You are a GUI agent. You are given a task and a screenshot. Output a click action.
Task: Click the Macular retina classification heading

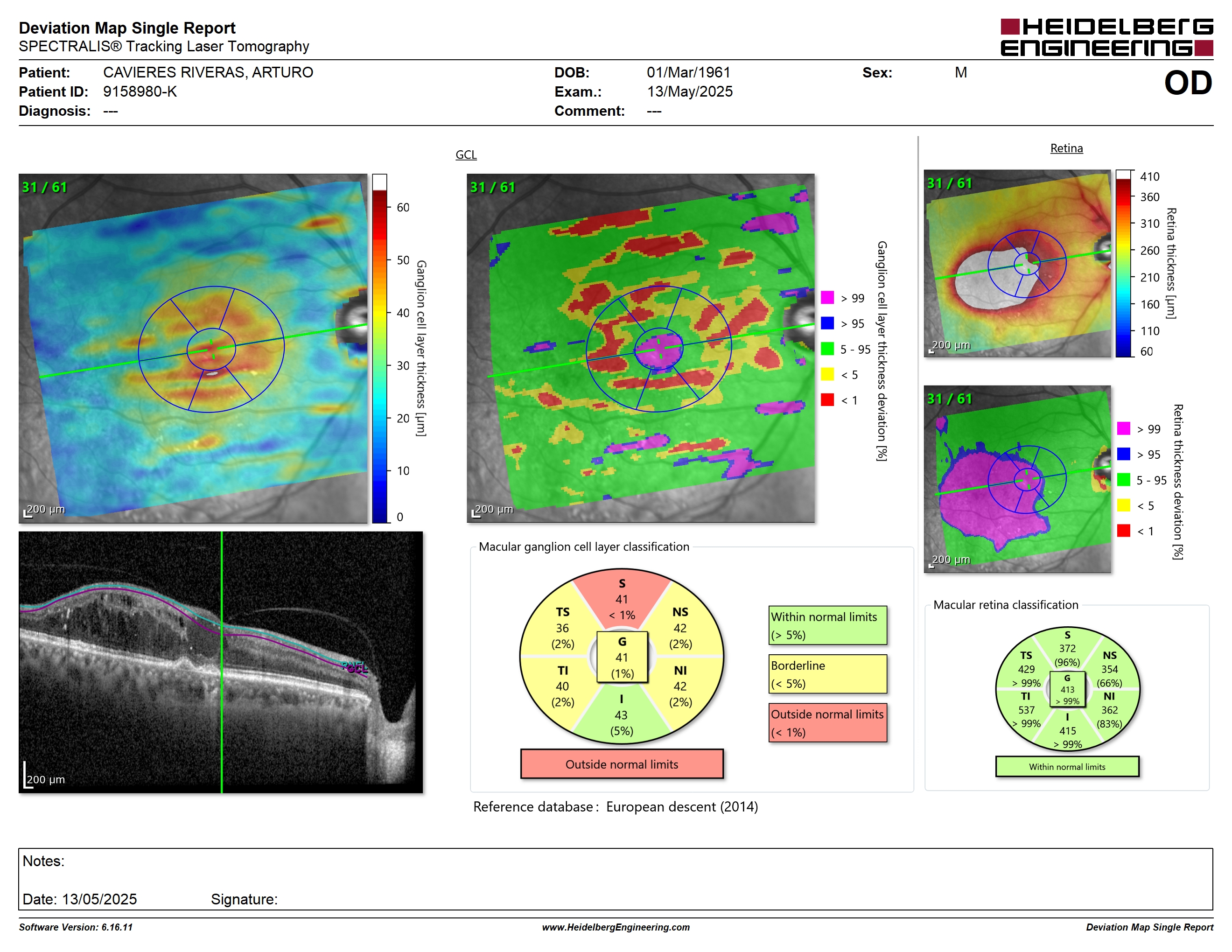click(1005, 605)
